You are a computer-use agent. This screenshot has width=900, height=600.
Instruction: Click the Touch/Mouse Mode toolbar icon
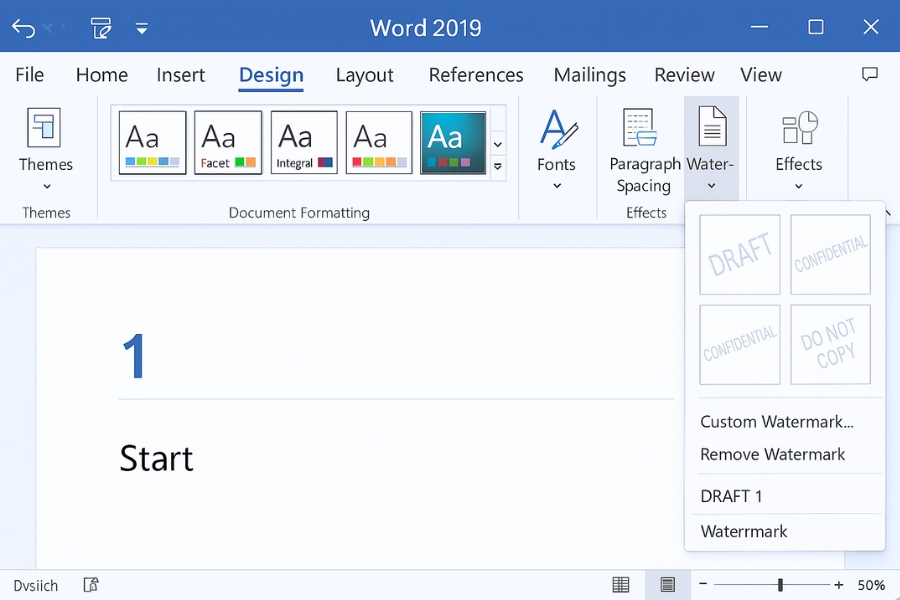(101, 27)
